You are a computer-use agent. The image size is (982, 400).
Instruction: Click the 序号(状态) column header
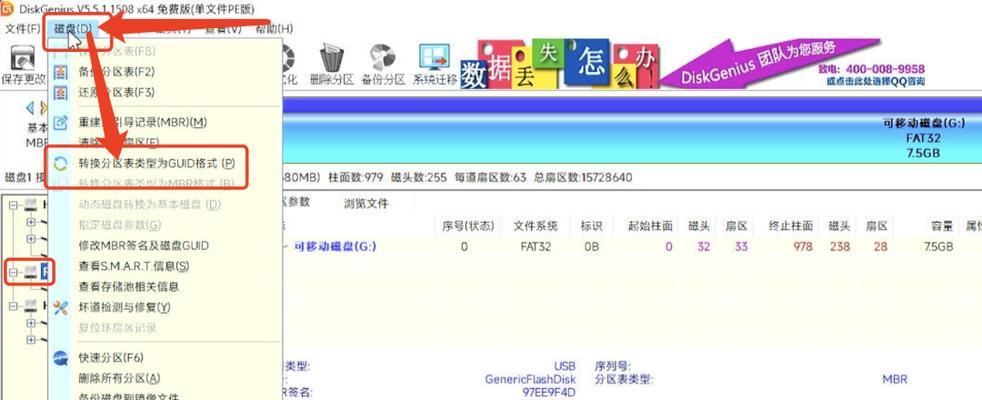(x=468, y=226)
